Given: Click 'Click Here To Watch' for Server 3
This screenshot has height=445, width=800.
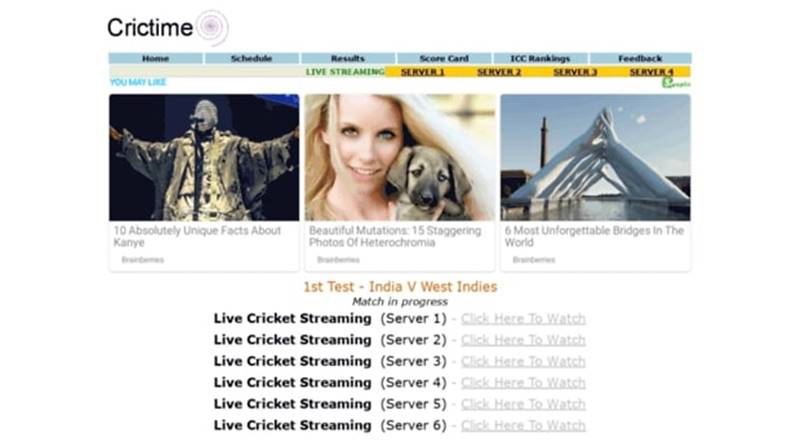Looking at the screenshot, I should [523, 361].
